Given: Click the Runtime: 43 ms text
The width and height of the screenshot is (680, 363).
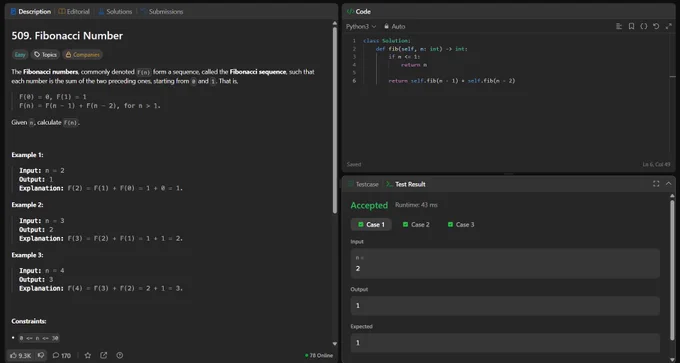Looking at the screenshot, I should [416, 205].
